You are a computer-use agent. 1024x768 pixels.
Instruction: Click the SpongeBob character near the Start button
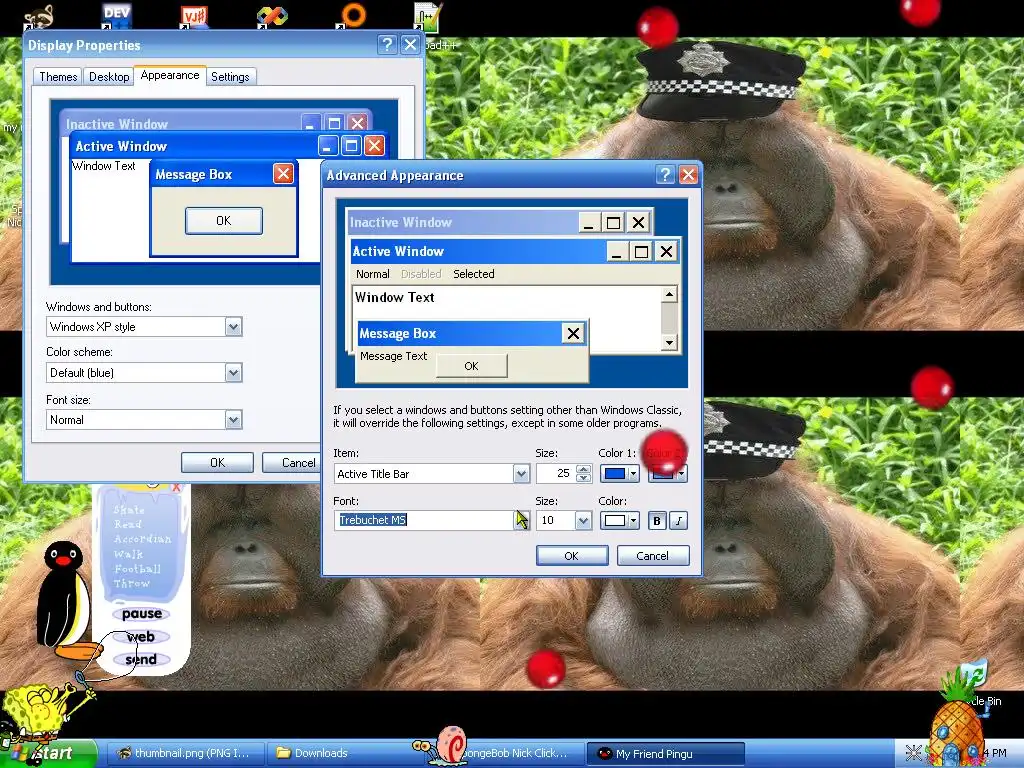coord(40,712)
